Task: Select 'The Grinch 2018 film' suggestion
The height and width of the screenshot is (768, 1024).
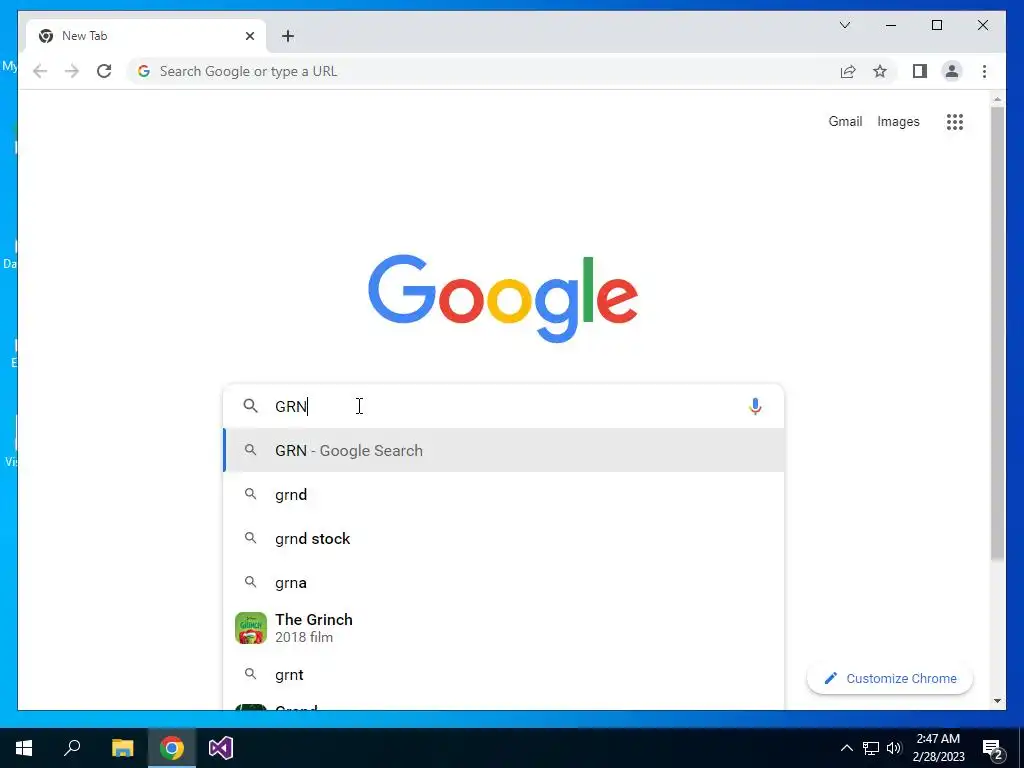Action: coord(503,628)
